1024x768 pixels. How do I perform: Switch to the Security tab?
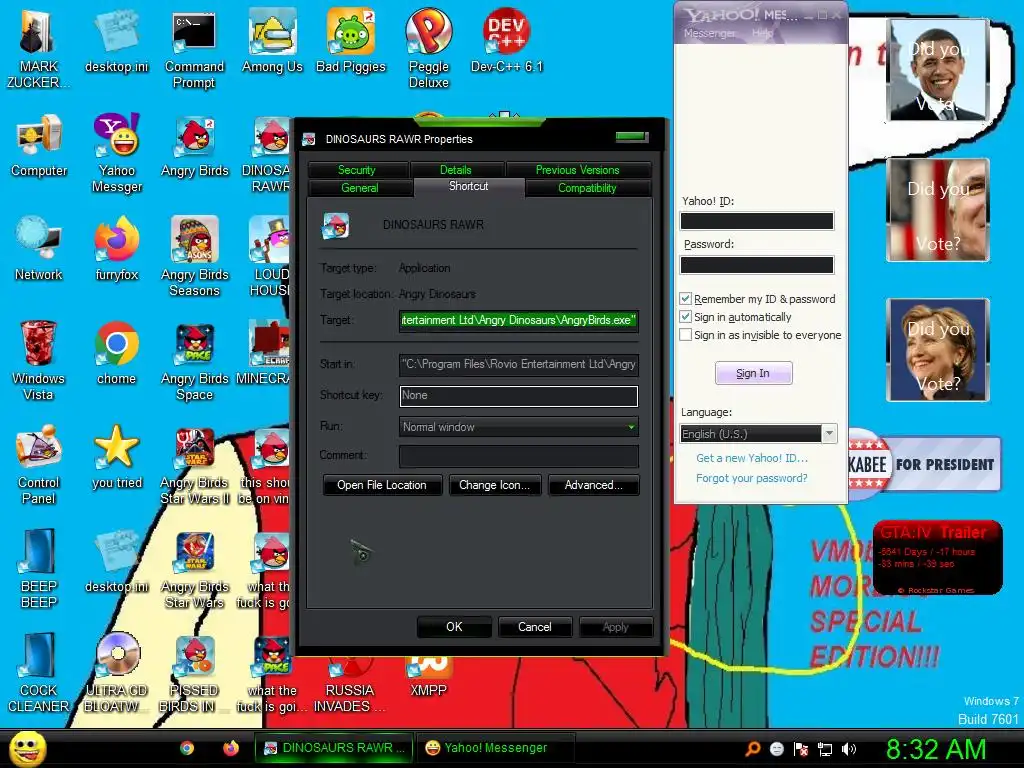coord(357,170)
